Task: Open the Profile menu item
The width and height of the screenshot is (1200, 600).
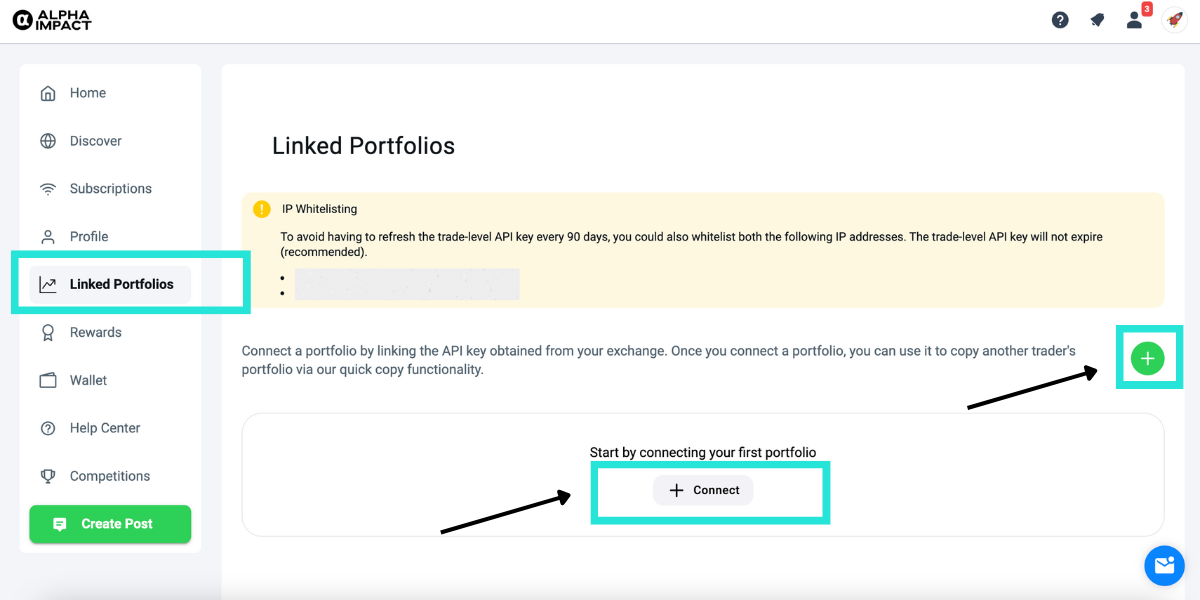Action: (89, 237)
